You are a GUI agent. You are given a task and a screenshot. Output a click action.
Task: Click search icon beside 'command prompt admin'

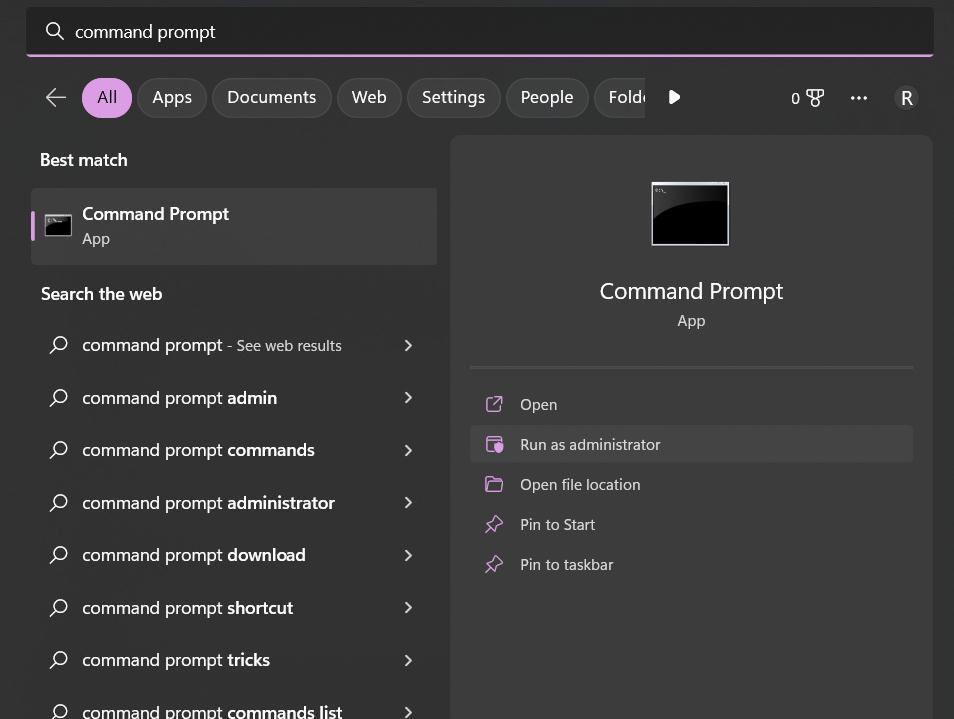(58, 398)
